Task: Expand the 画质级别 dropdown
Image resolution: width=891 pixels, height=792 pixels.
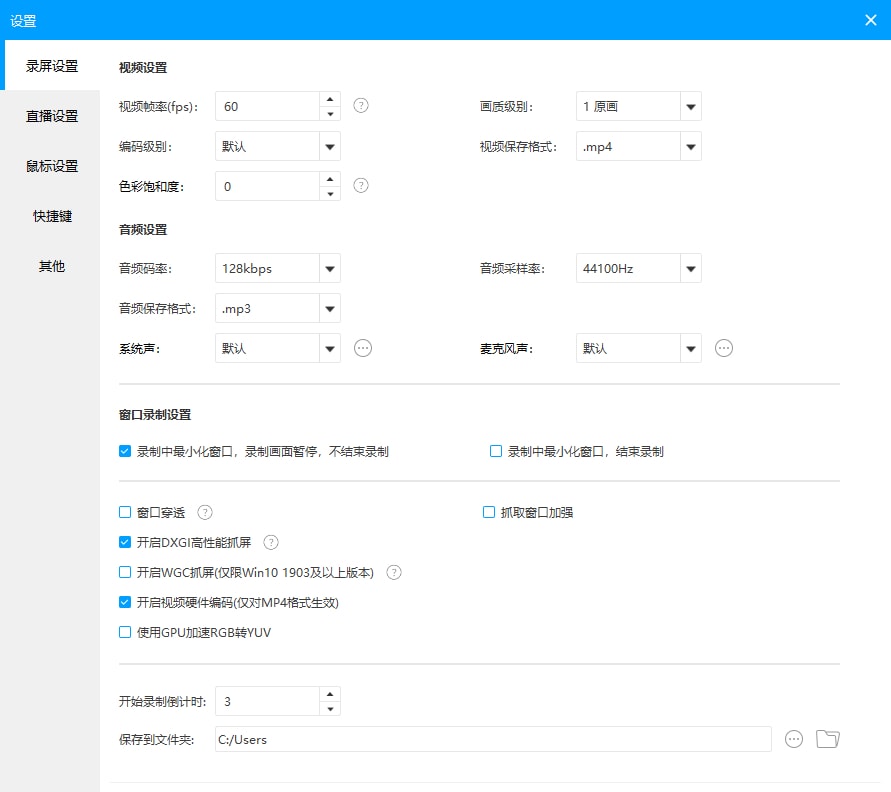Action: 690,106
